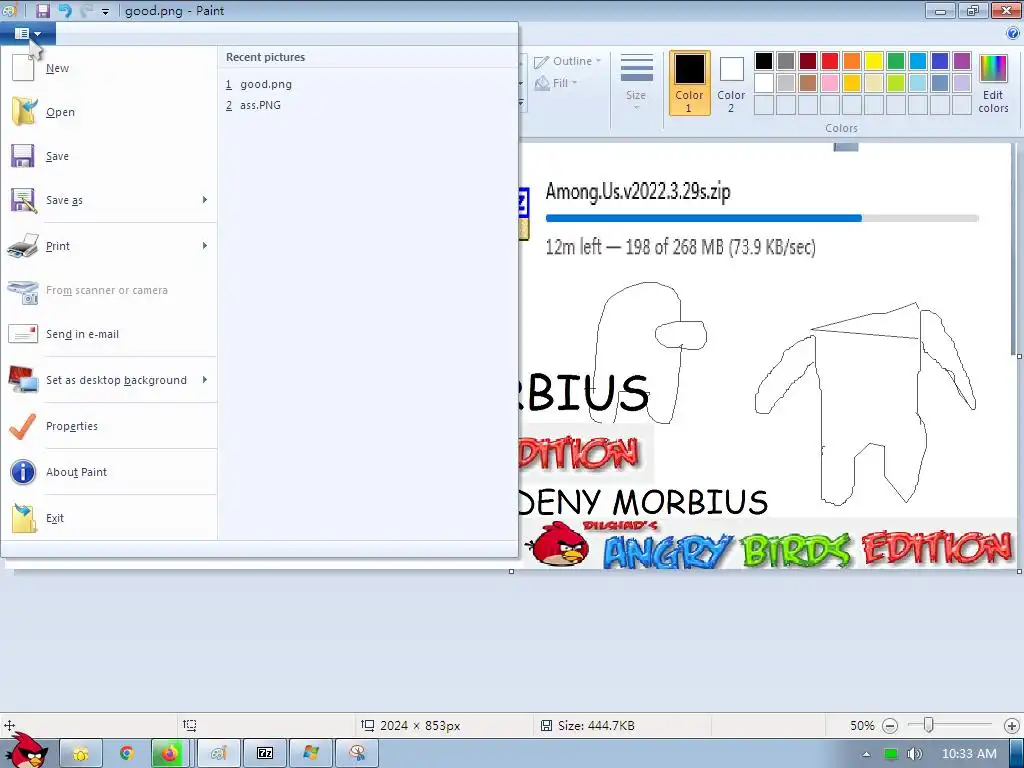Show hidden tray icons arrow
Image resolution: width=1024 pixels, height=768 pixels.
(866, 754)
